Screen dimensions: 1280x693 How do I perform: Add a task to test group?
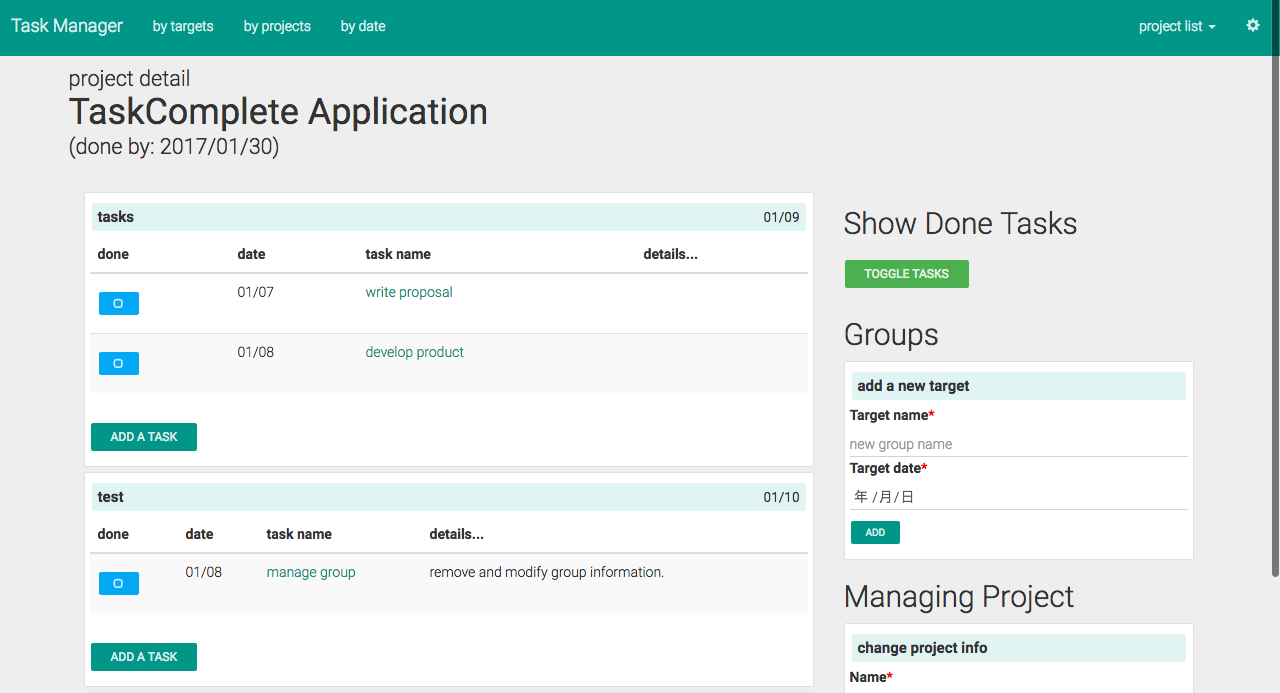[144, 657]
